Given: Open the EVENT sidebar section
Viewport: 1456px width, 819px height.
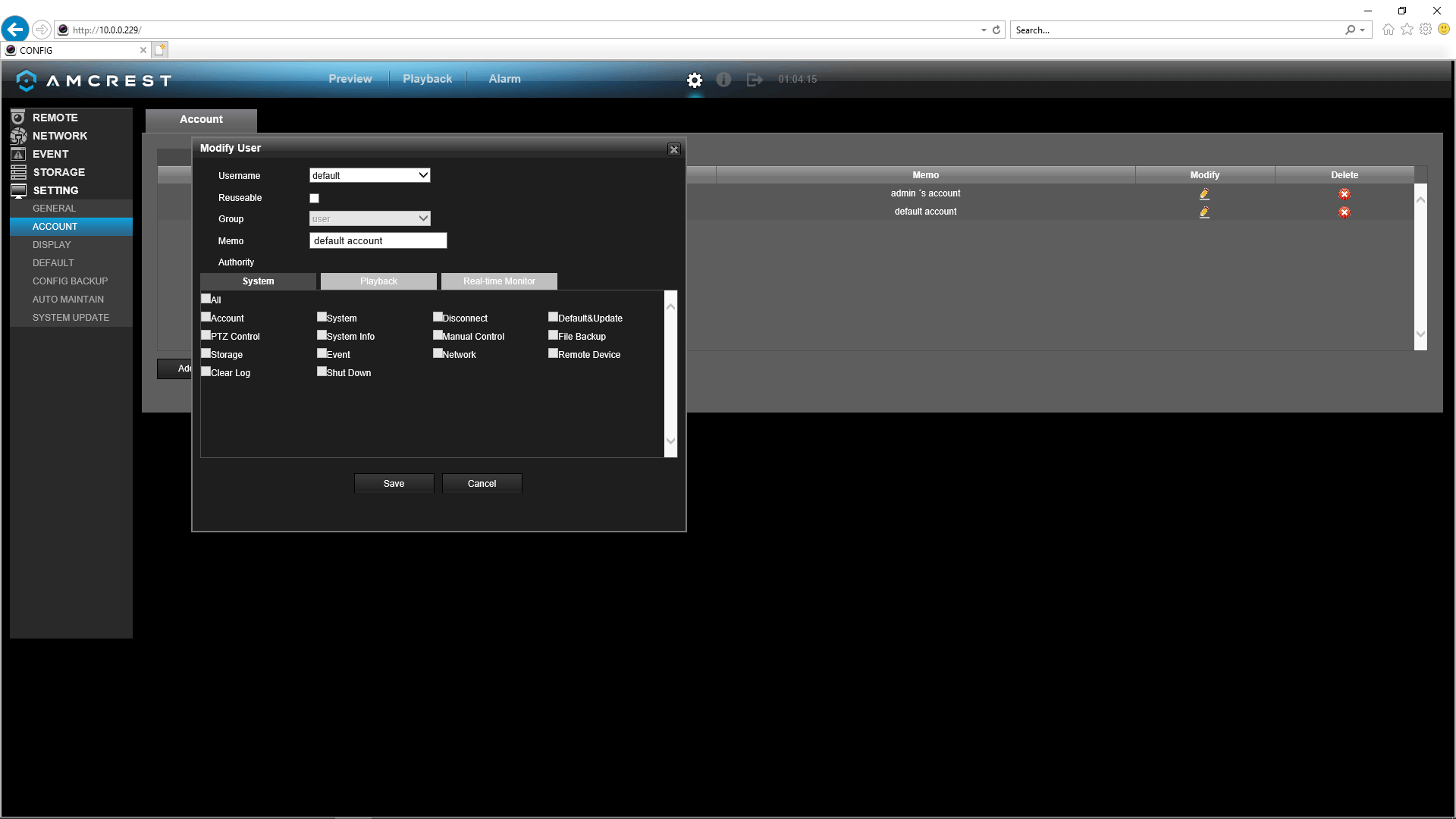Looking at the screenshot, I should click(50, 154).
